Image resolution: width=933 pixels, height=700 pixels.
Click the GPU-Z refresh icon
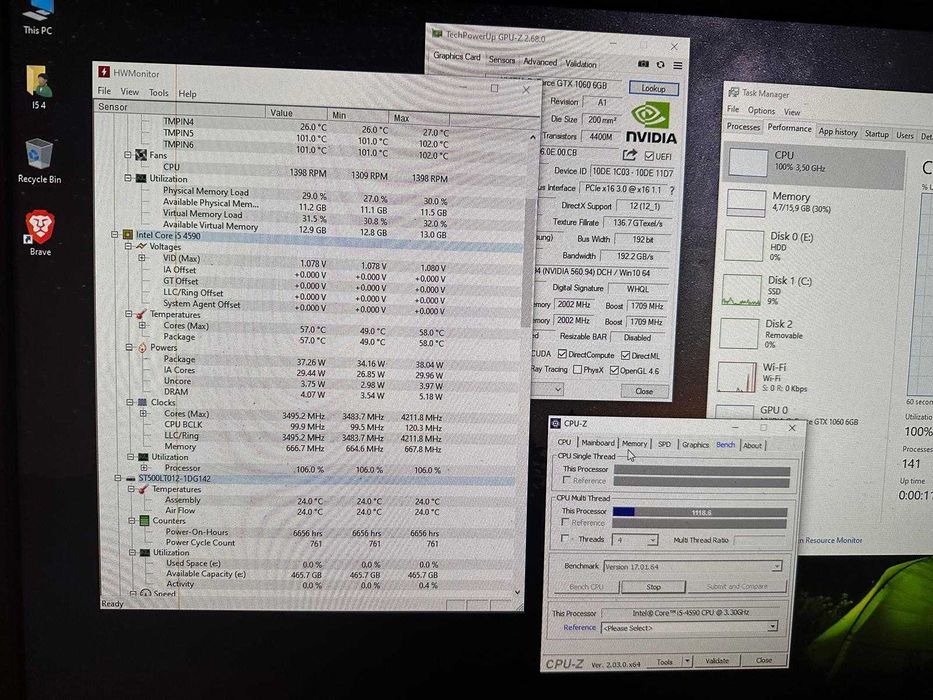tap(660, 64)
